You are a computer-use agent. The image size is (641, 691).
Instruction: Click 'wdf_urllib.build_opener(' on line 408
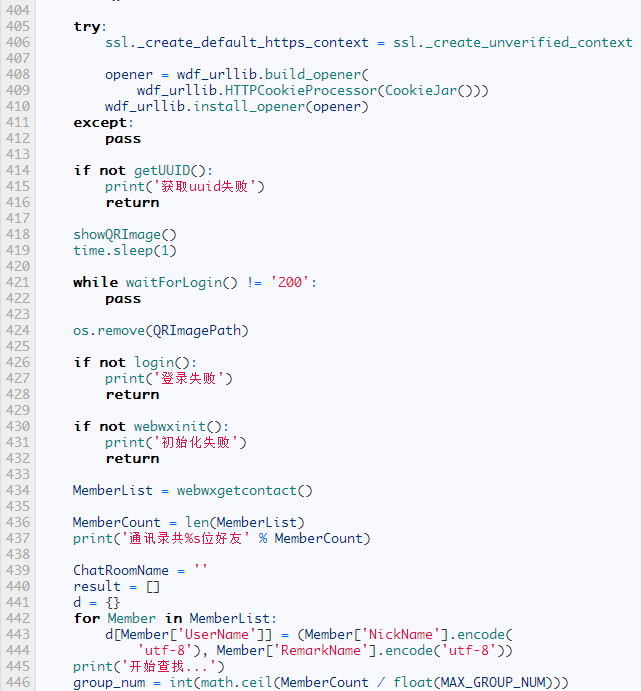(273, 74)
